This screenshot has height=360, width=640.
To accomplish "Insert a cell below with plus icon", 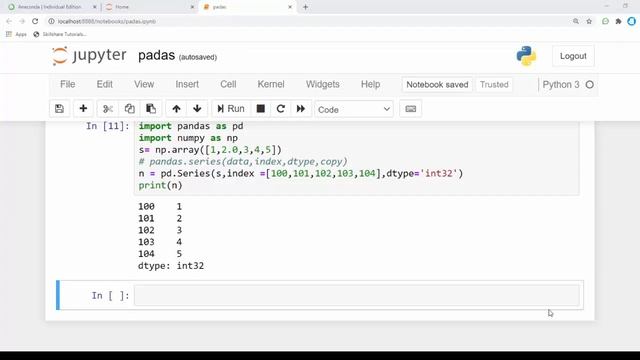I will [x=83, y=109].
